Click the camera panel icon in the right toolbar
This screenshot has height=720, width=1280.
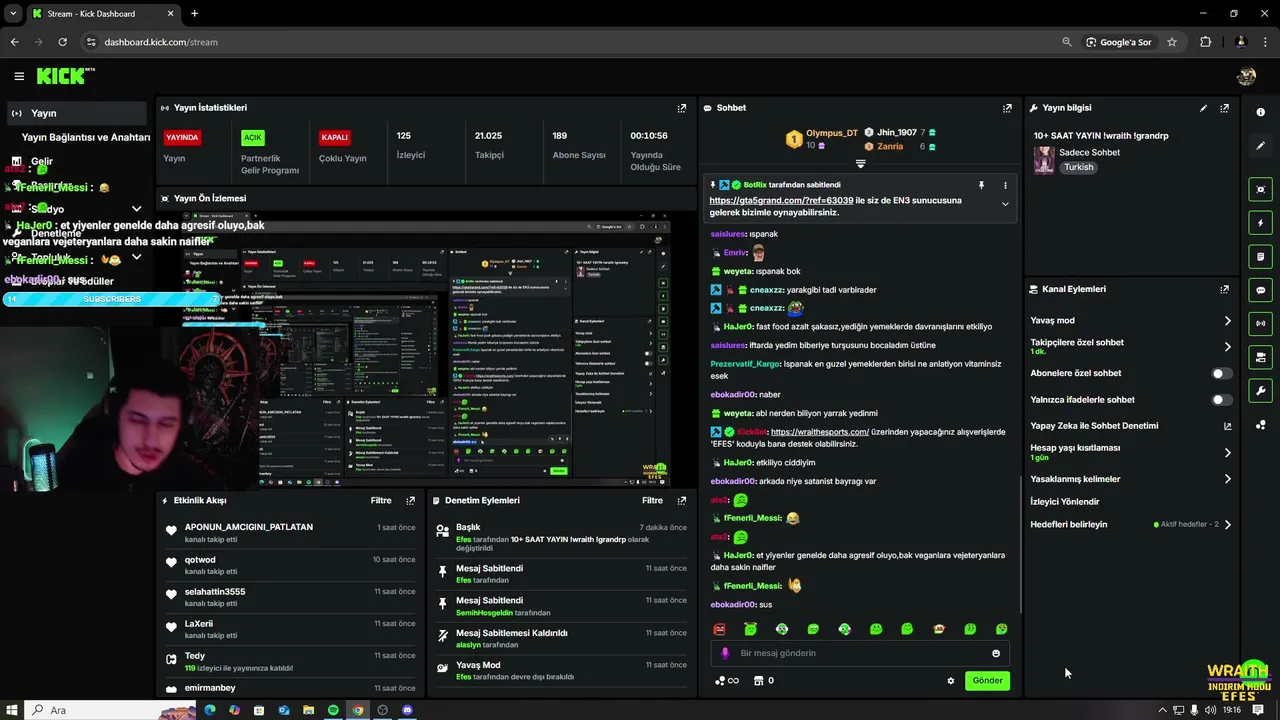tap(1260, 357)
